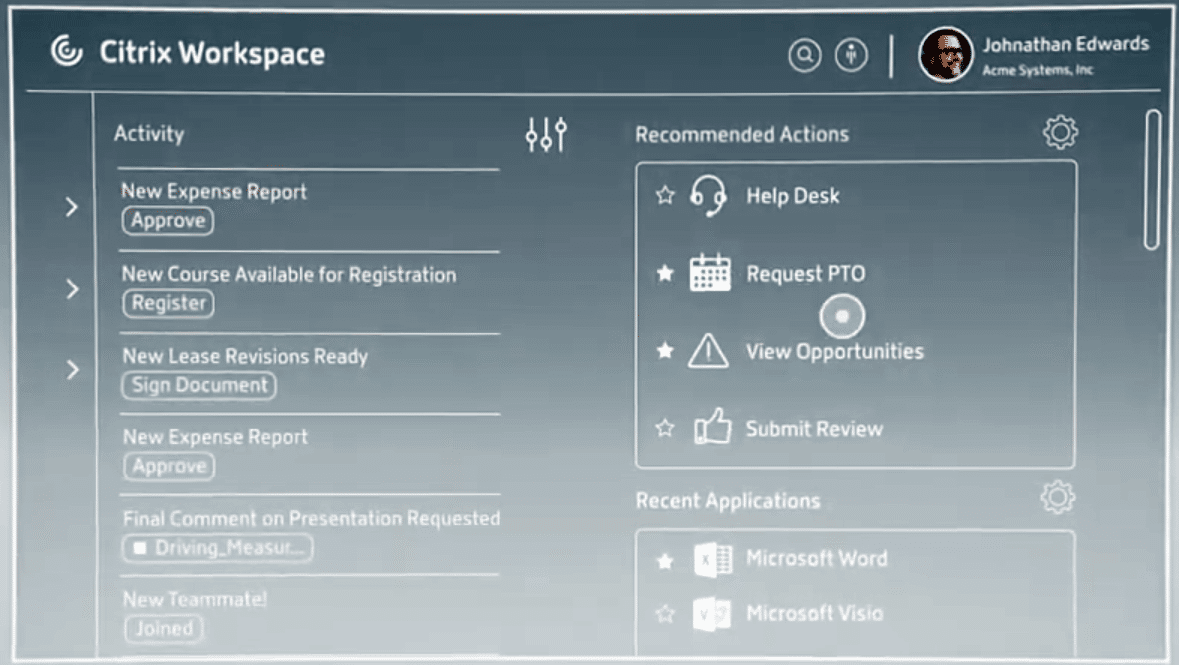Open Johnathan Edwards profile picture
1179x665 pixels.
[x=946, y=54]
